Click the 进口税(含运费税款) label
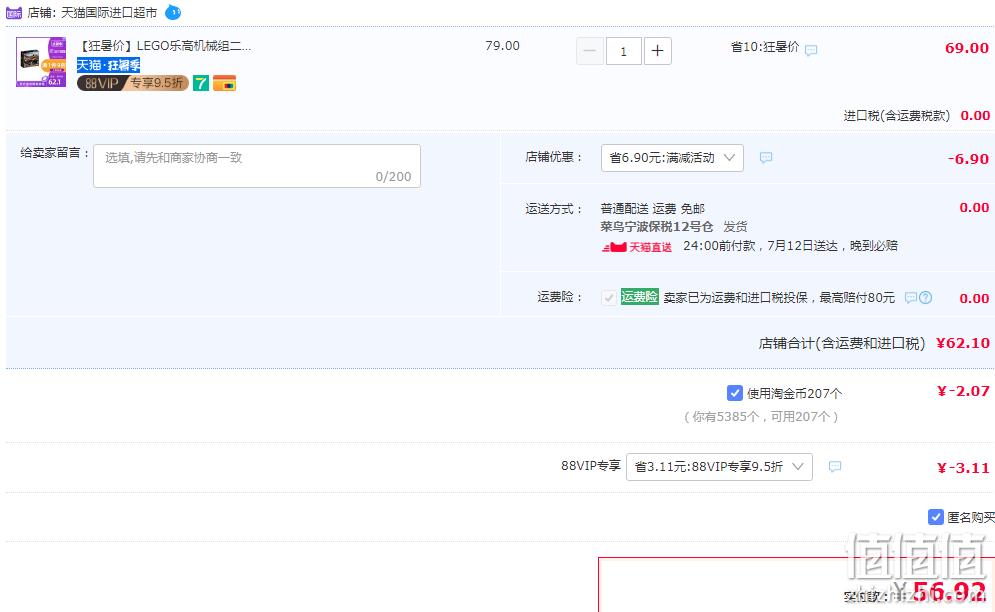The width and height of the screenshot is (995, 612). 897,116
